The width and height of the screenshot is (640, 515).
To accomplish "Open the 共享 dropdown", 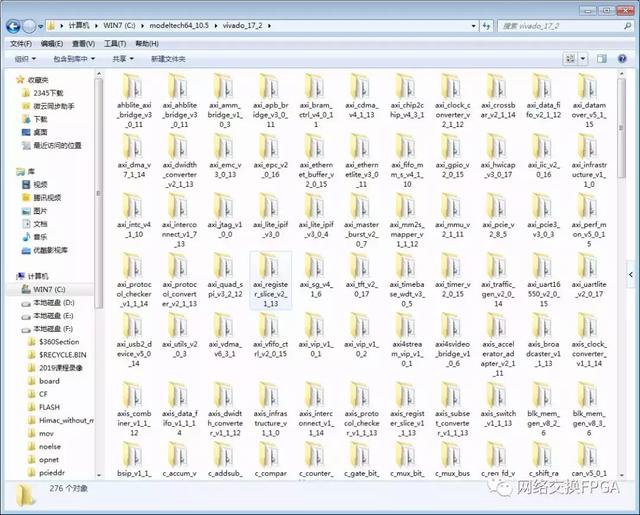I will [123, 59].
